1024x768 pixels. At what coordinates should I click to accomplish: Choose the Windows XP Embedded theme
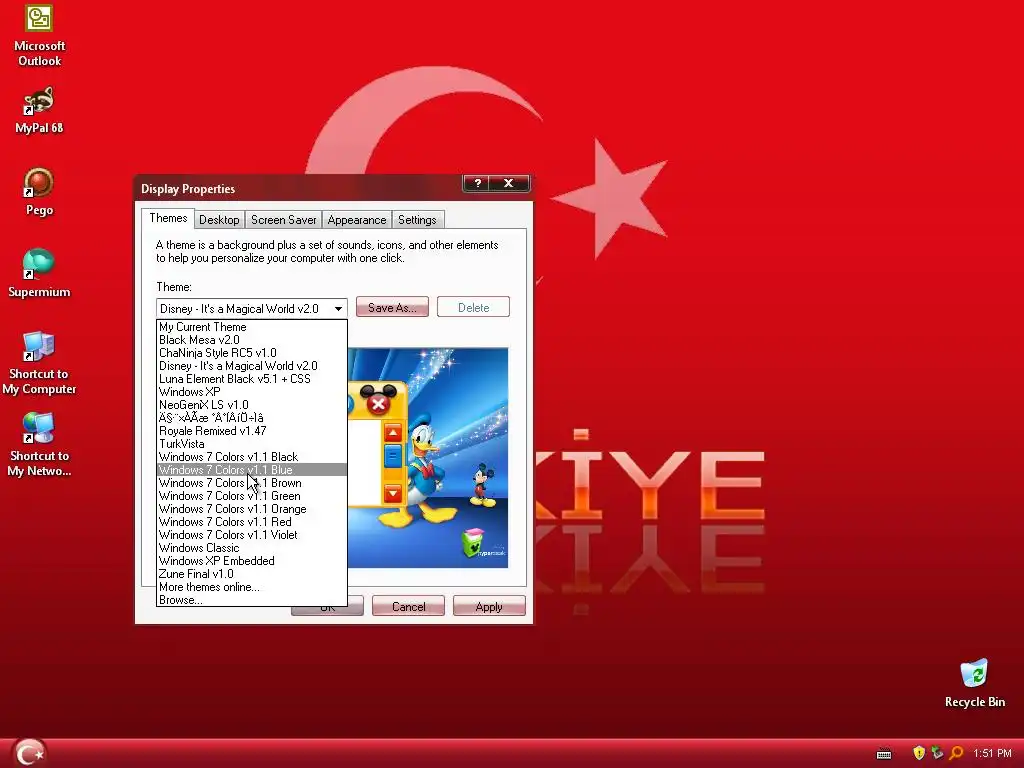pos(251,561)
